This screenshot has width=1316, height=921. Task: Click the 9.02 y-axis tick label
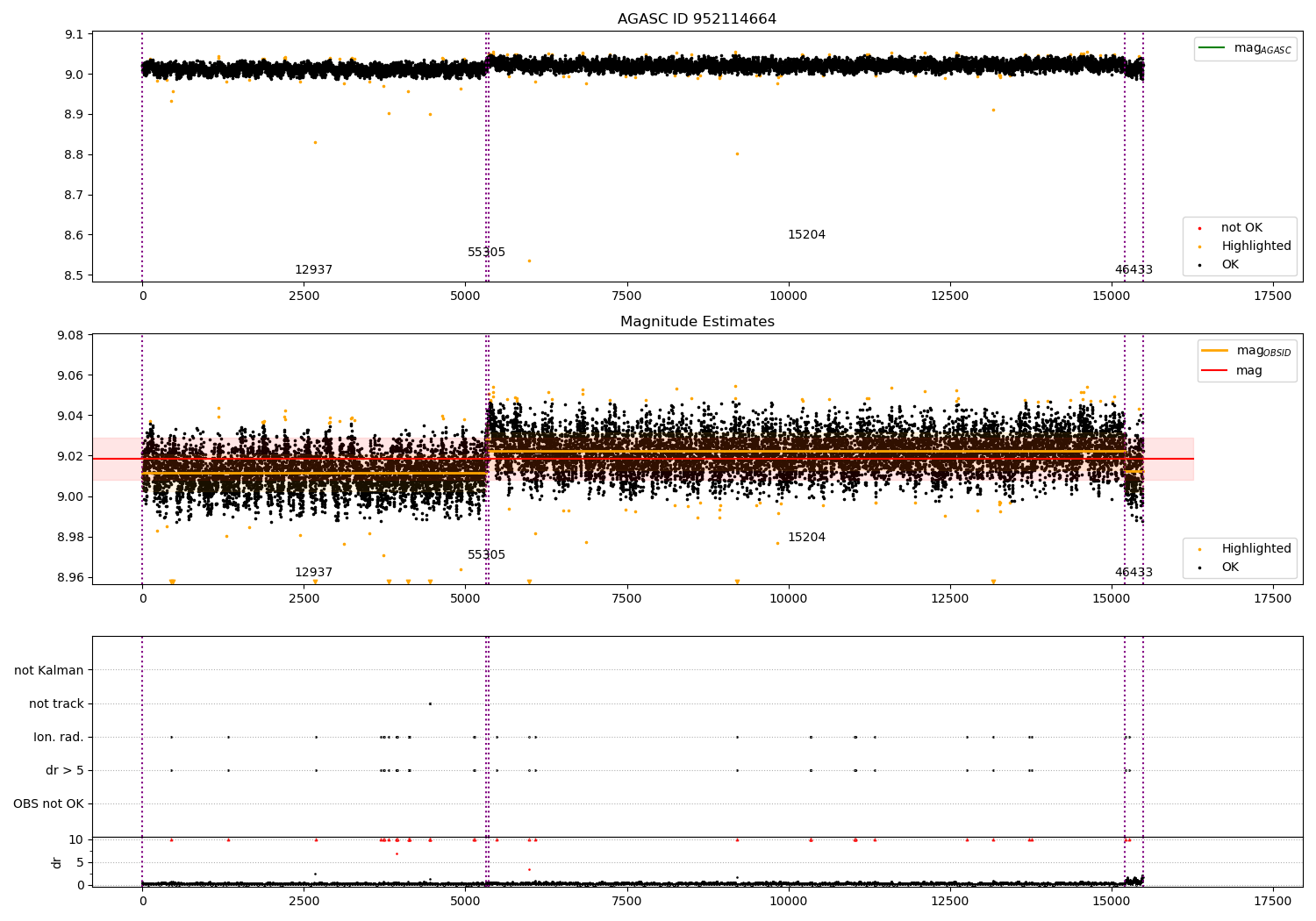point(70,456)
